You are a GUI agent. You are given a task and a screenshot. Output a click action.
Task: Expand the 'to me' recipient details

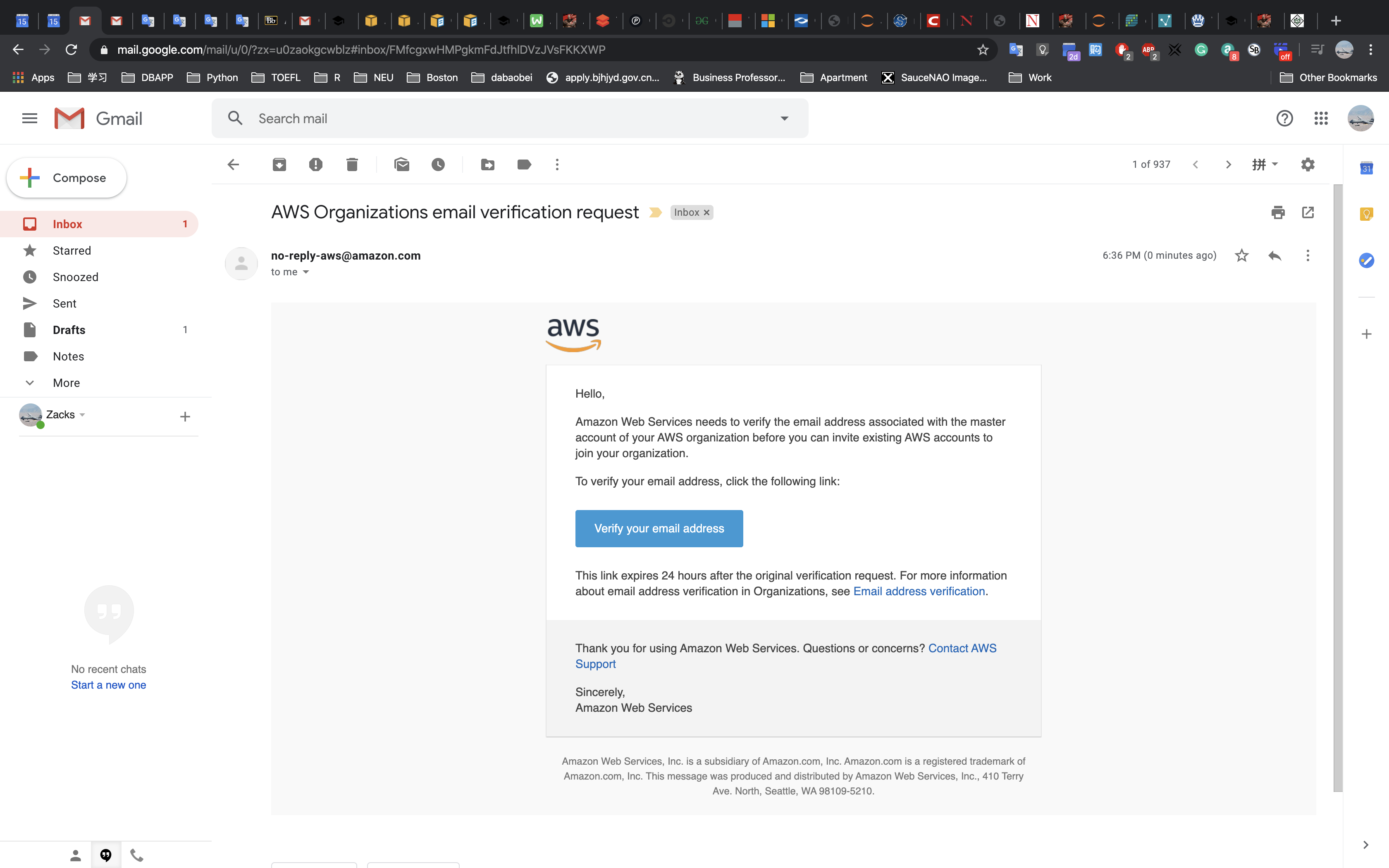[306, 272]
